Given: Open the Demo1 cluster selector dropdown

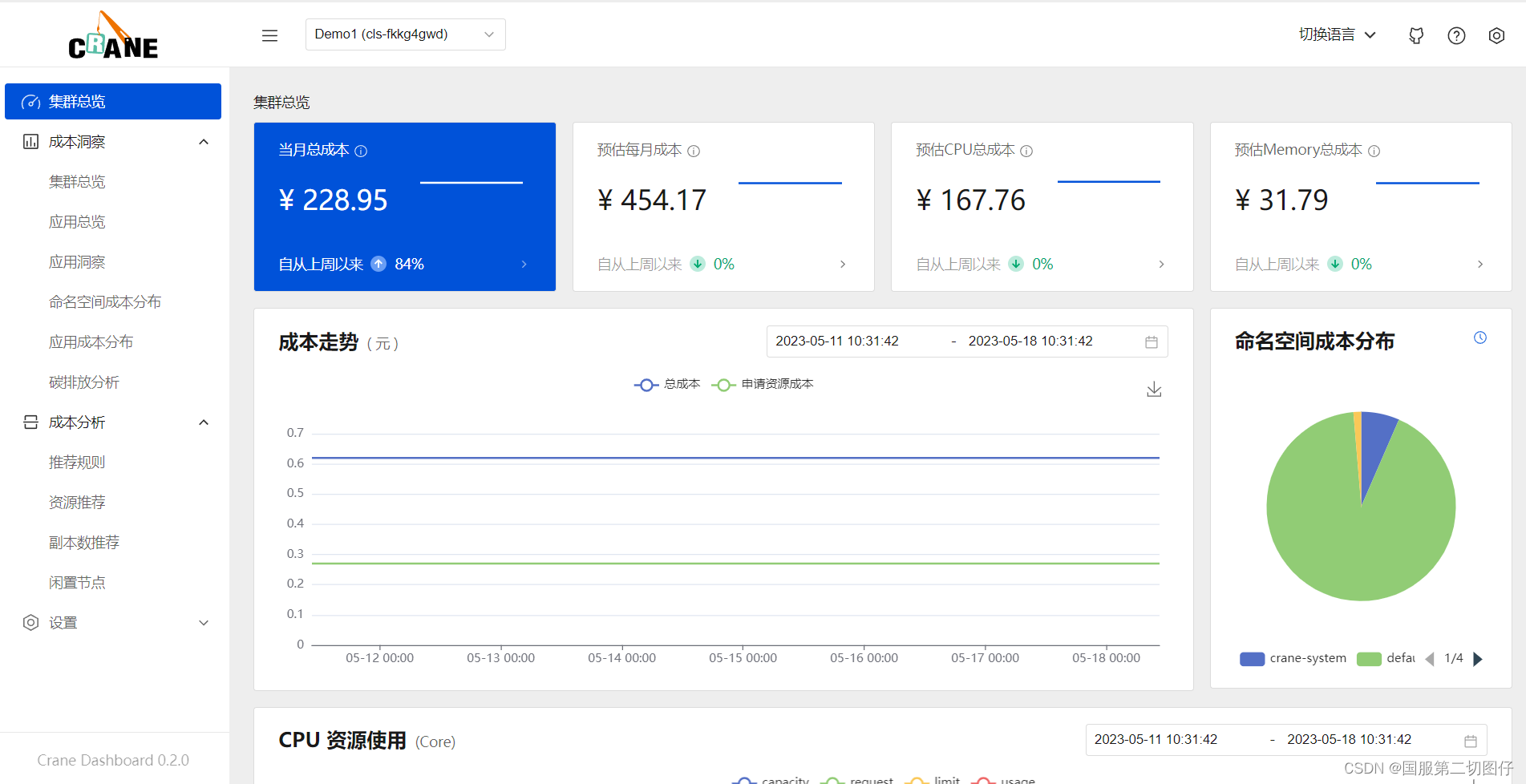Looking at the screenshot, I should [x=405, y=34].
